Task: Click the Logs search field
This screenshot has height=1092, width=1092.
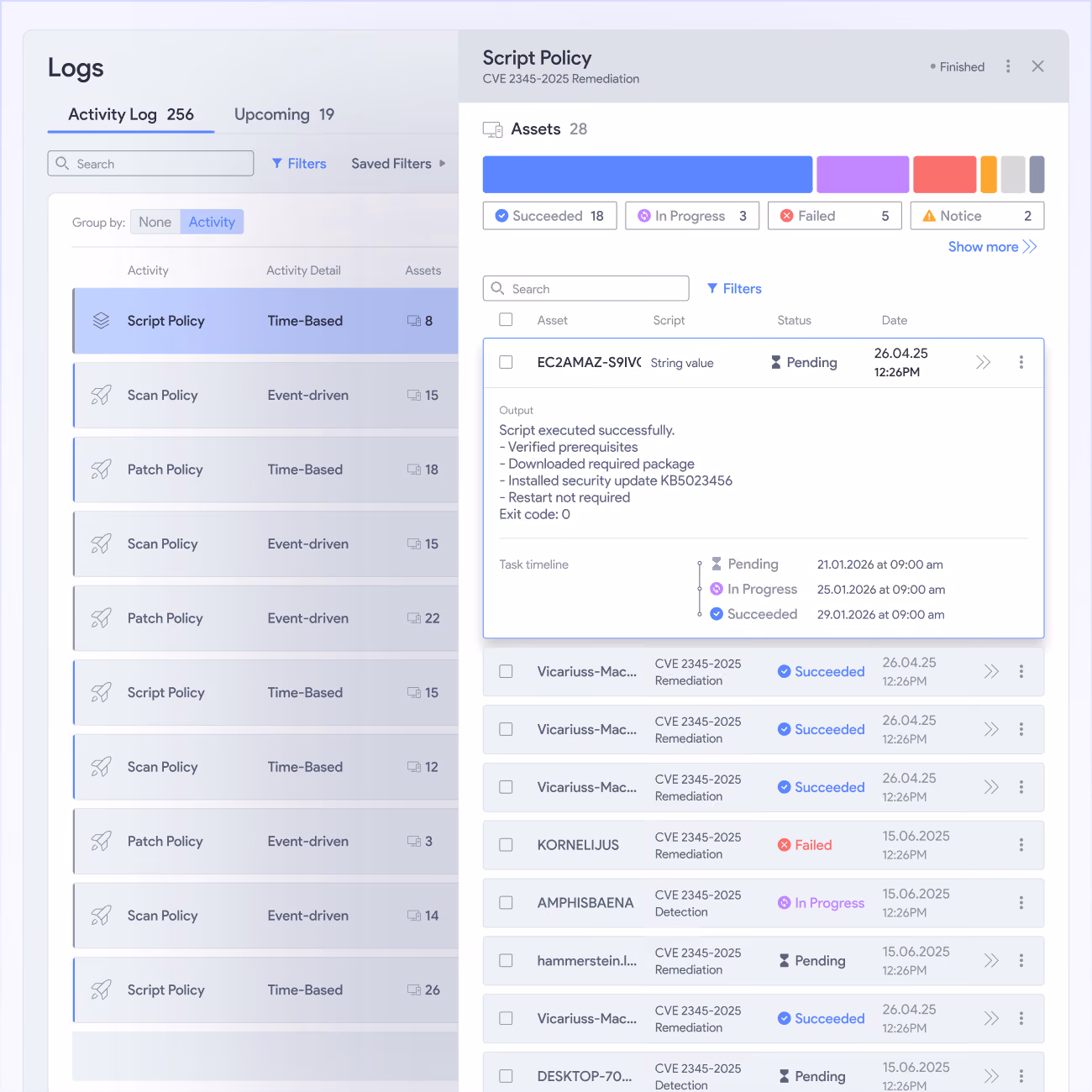Action: click(x=150, y=163)
